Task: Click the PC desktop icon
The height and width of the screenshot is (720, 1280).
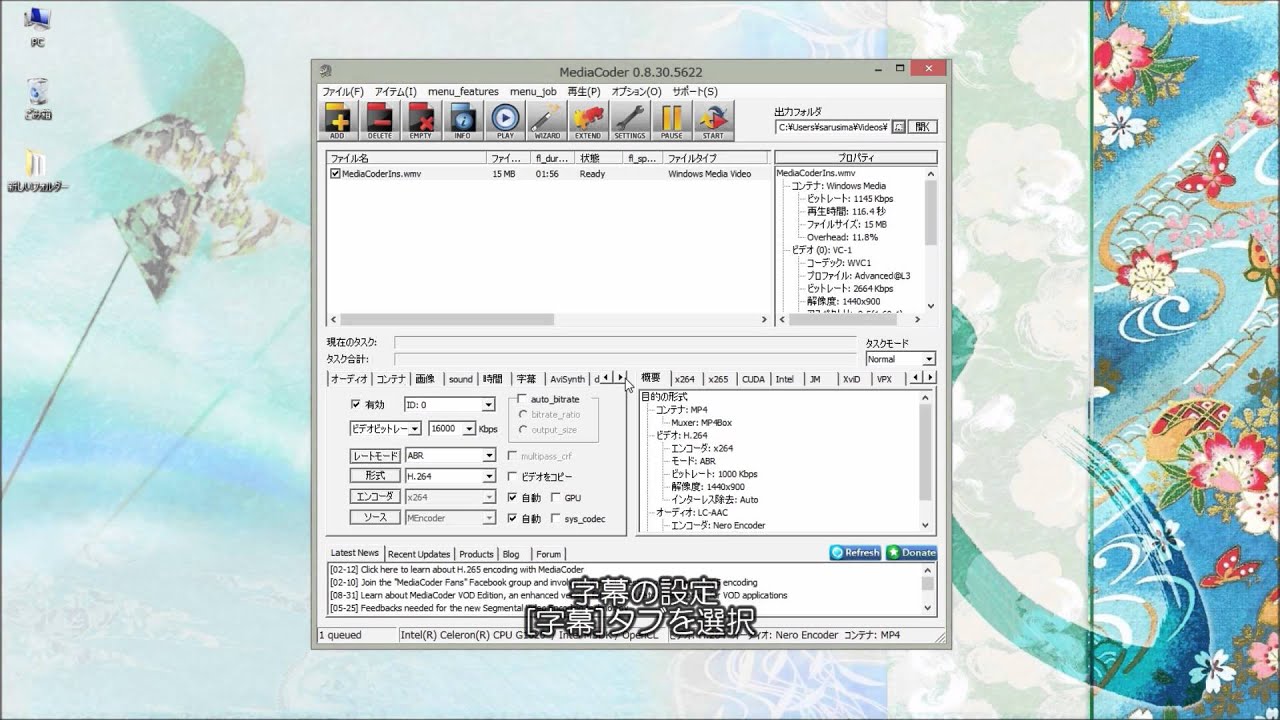Action: [38, 27]
